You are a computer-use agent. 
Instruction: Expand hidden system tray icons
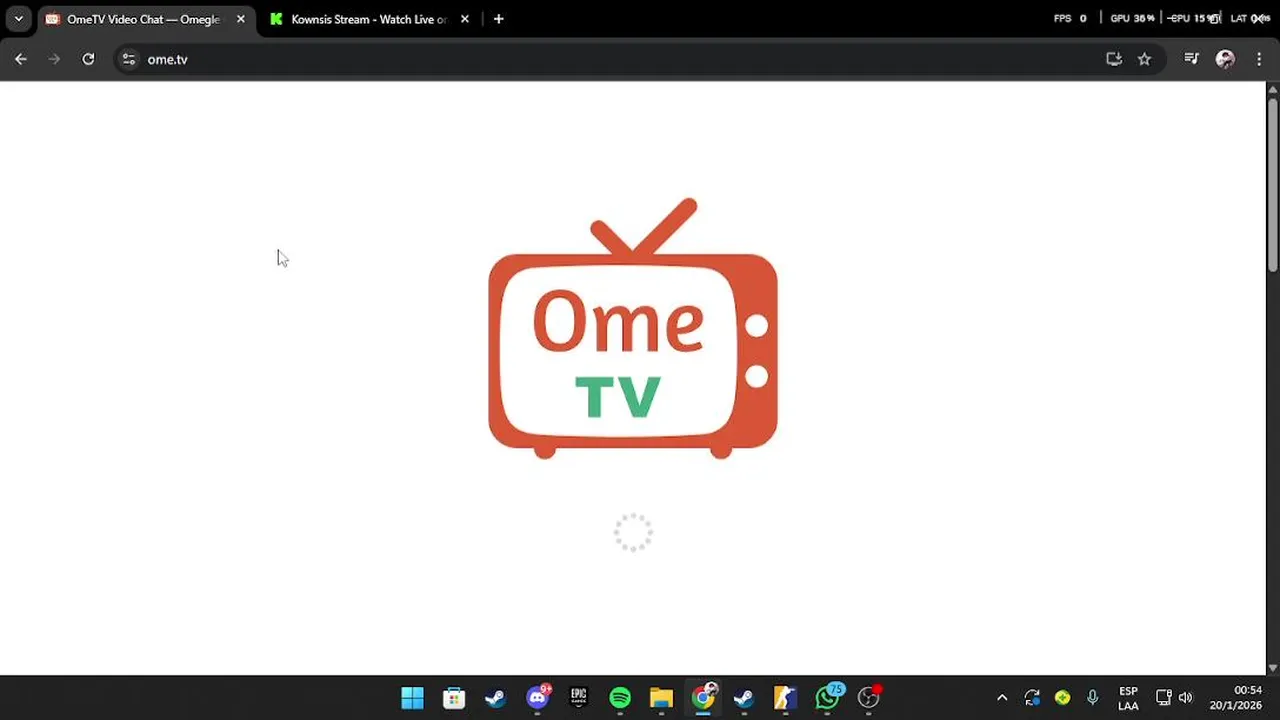tap(1002, 698)
